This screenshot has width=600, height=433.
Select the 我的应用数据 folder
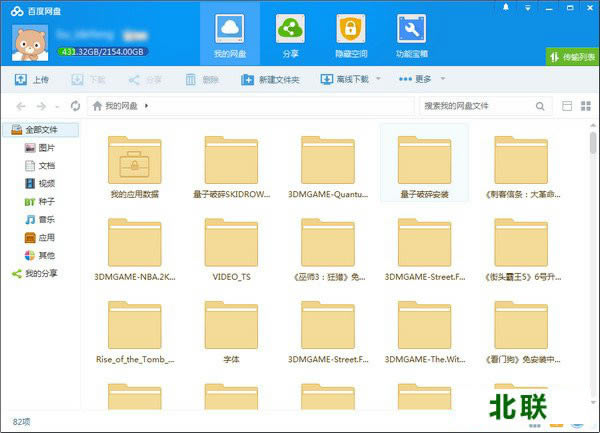click(135, 167)
